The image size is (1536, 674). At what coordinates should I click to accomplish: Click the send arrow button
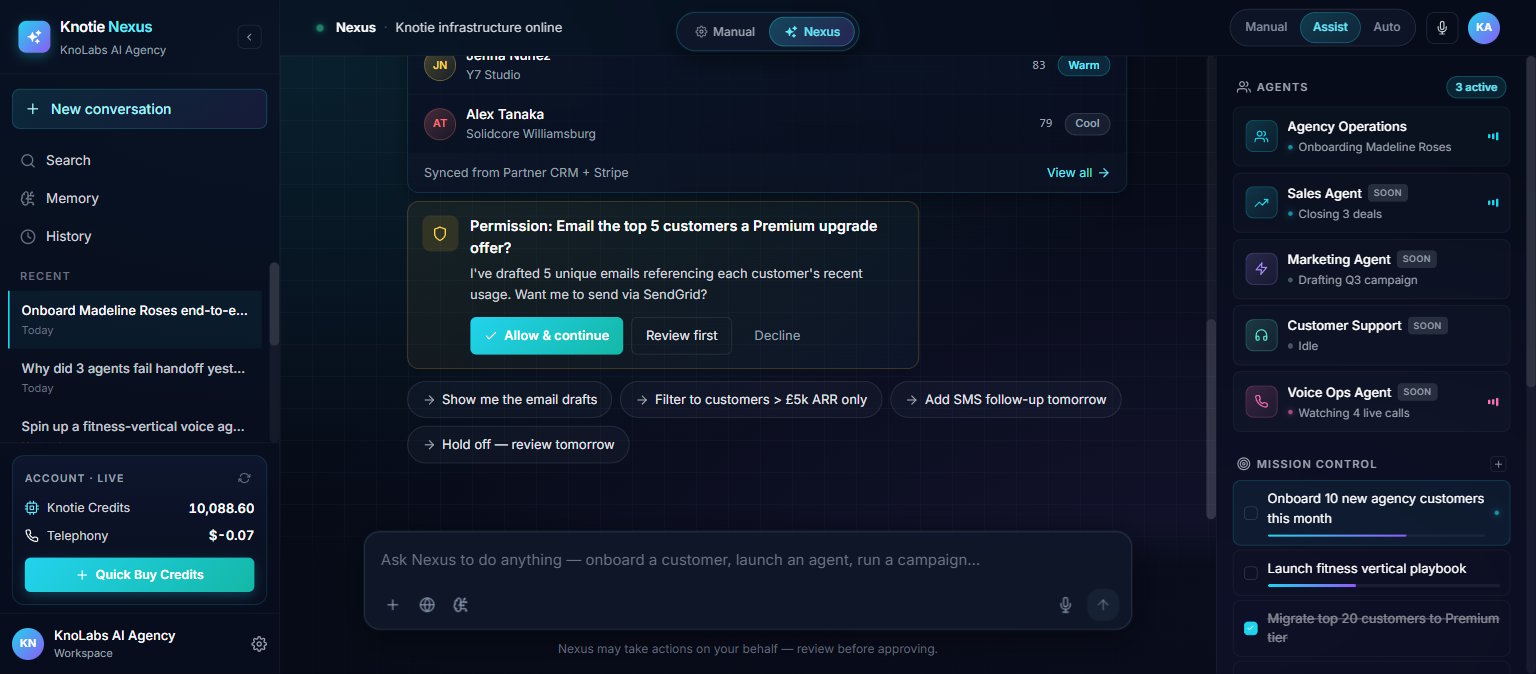tap(1103, 605)
